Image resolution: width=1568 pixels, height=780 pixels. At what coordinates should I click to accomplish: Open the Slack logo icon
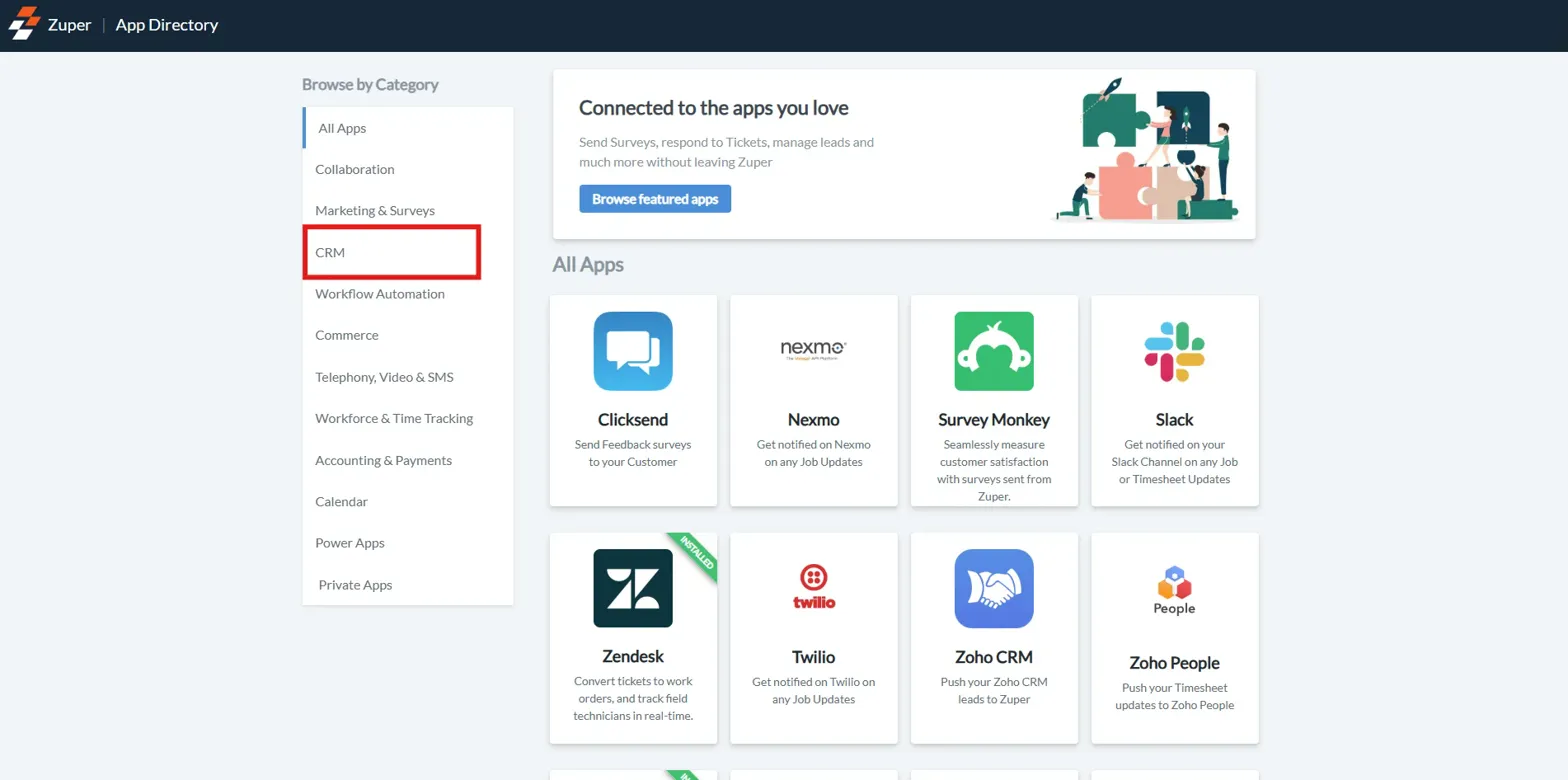tap(1174, 351)
